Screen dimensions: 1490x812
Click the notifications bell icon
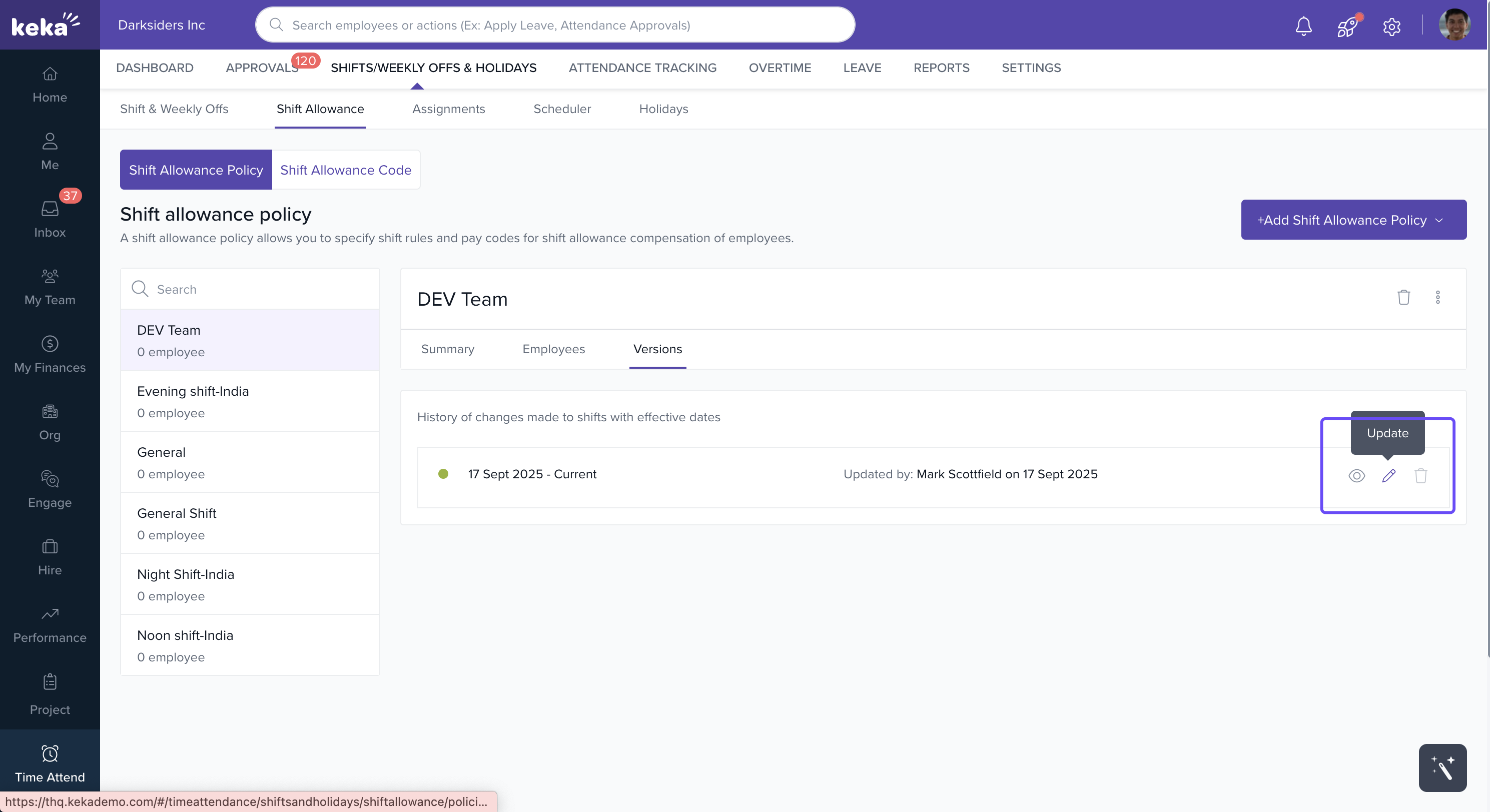coord(1303,26)
